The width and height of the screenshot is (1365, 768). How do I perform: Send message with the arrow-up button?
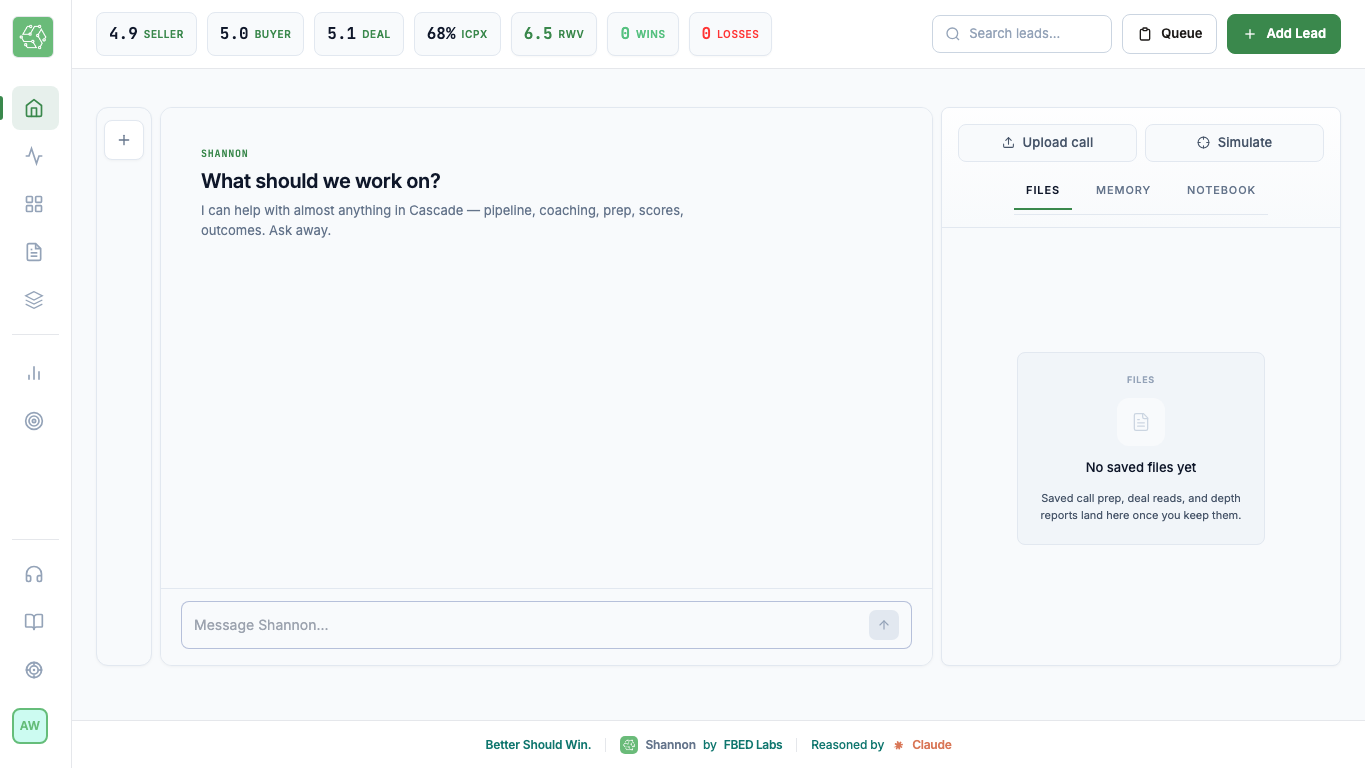click(x=884, y=625)
